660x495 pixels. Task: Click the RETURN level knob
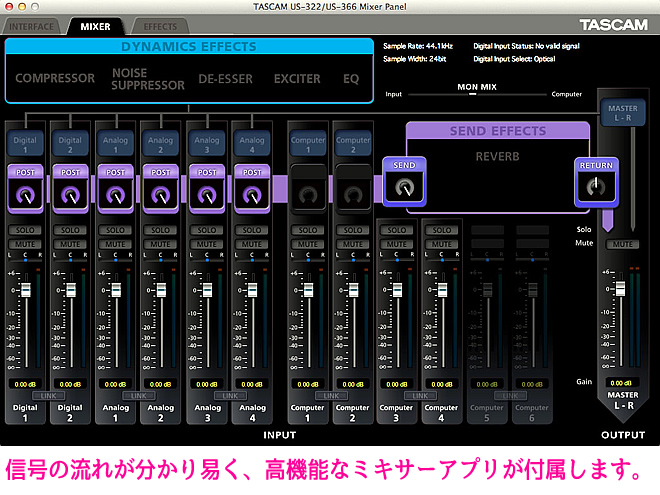pos(596,187)
